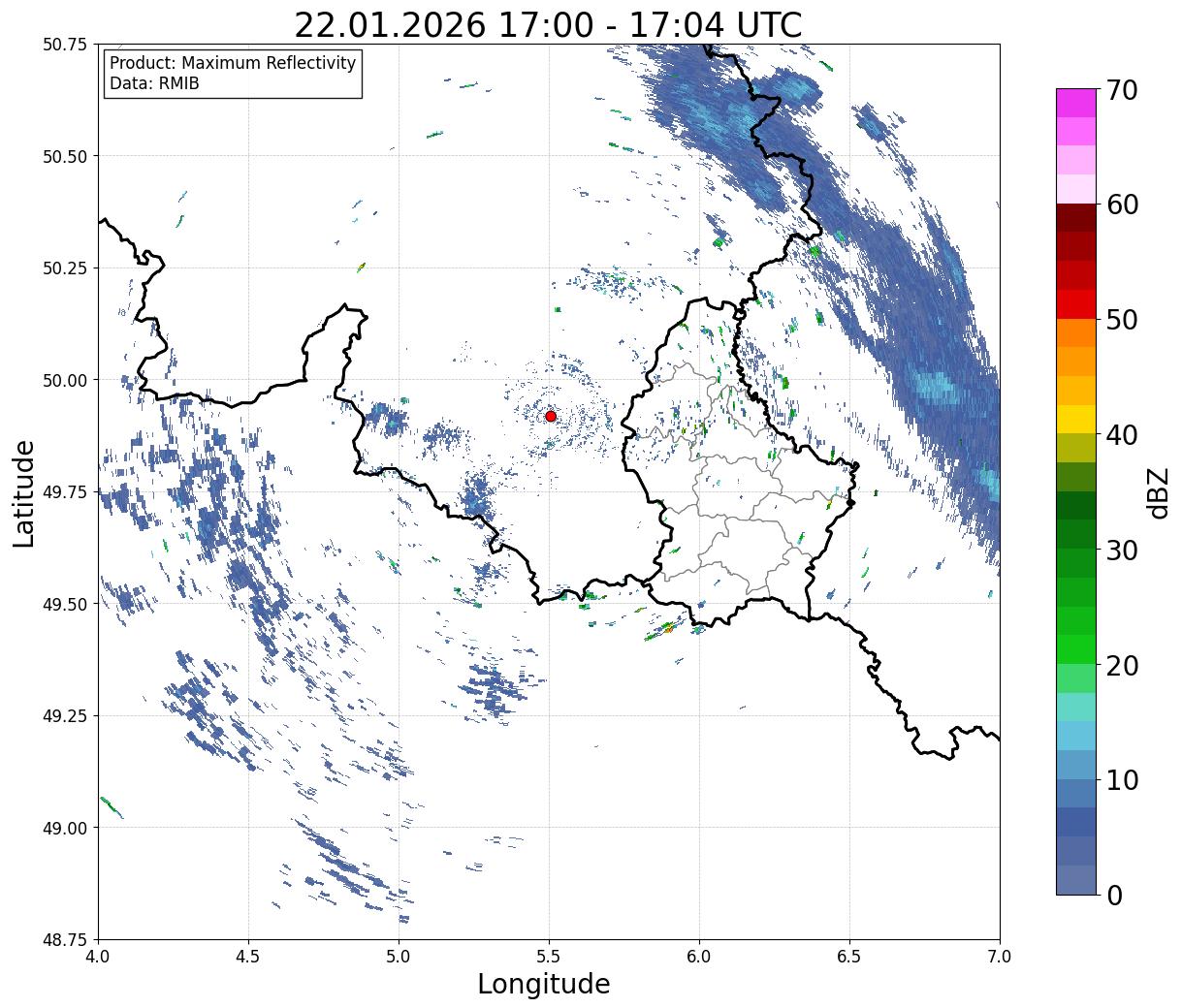Click latitude tick label 50.25
This screenshot has height=1008, width=1182.
65,268
